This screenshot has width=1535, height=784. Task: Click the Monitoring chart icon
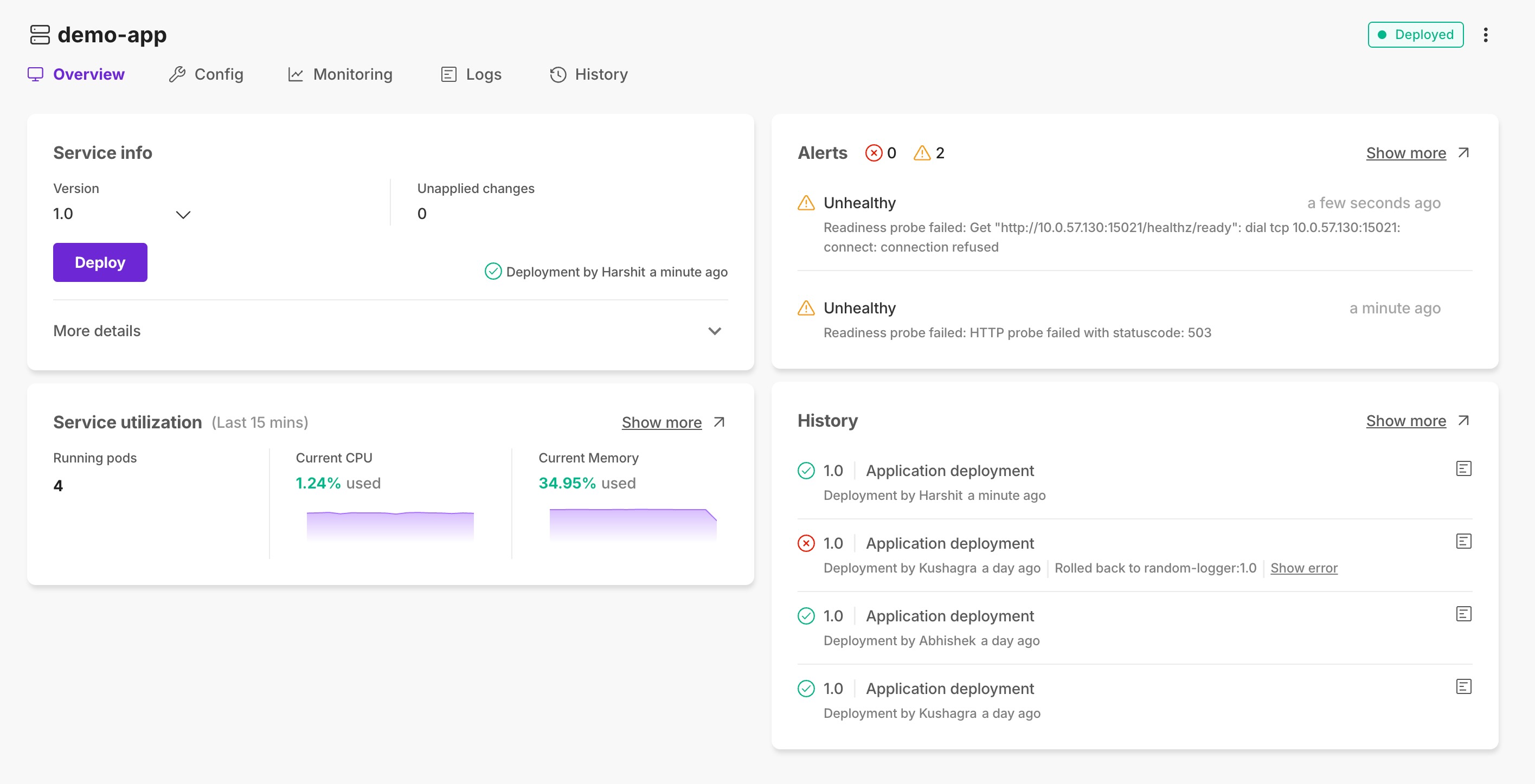[296, 73]
